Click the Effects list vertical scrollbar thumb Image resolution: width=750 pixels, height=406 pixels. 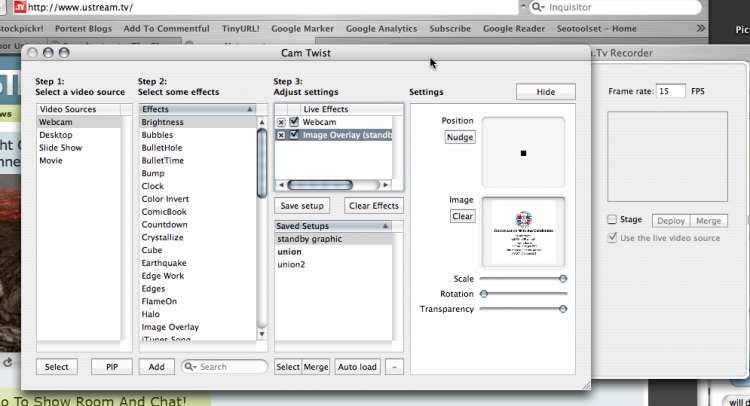coord(262,163)
